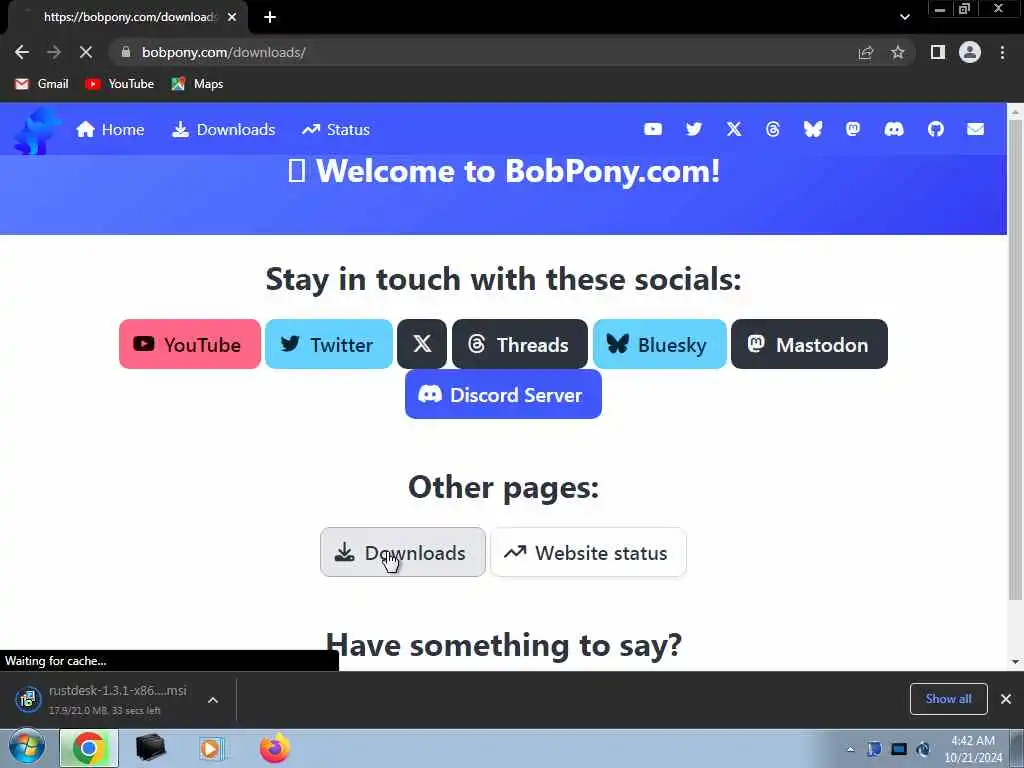The height and width of the screenshot is (768, 1024).
Task: Share this page via address bar icon
Action: click(866, 52)
